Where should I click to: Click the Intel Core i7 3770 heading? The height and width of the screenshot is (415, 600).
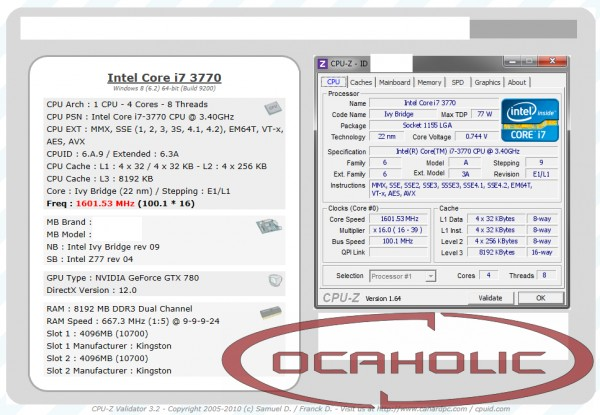point(164,78)
